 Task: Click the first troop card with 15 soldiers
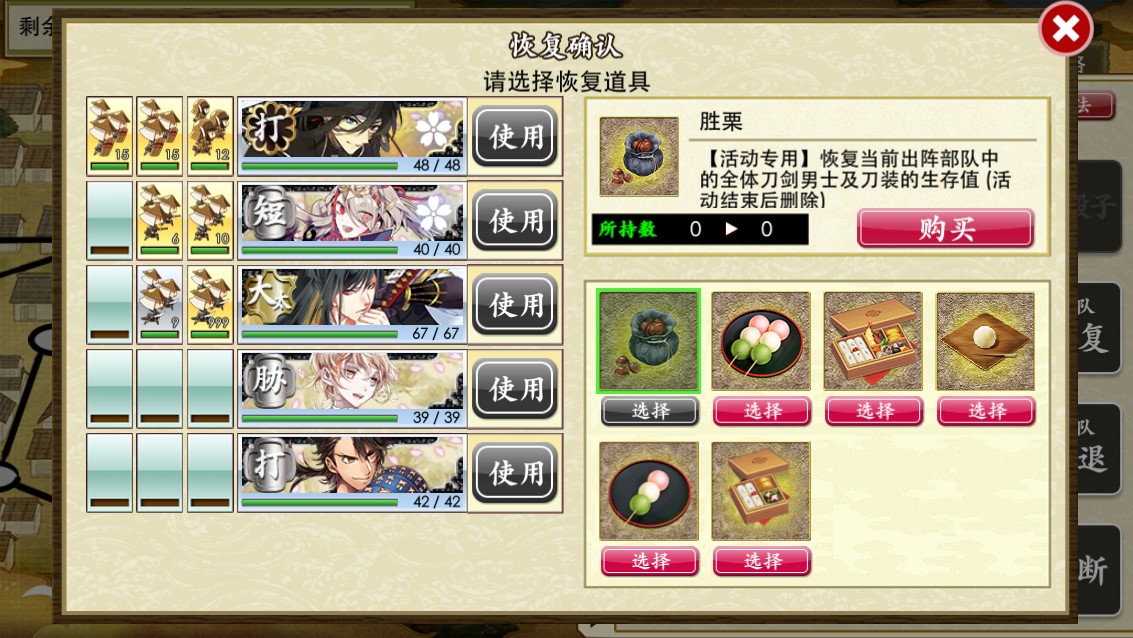pos(110,136)
